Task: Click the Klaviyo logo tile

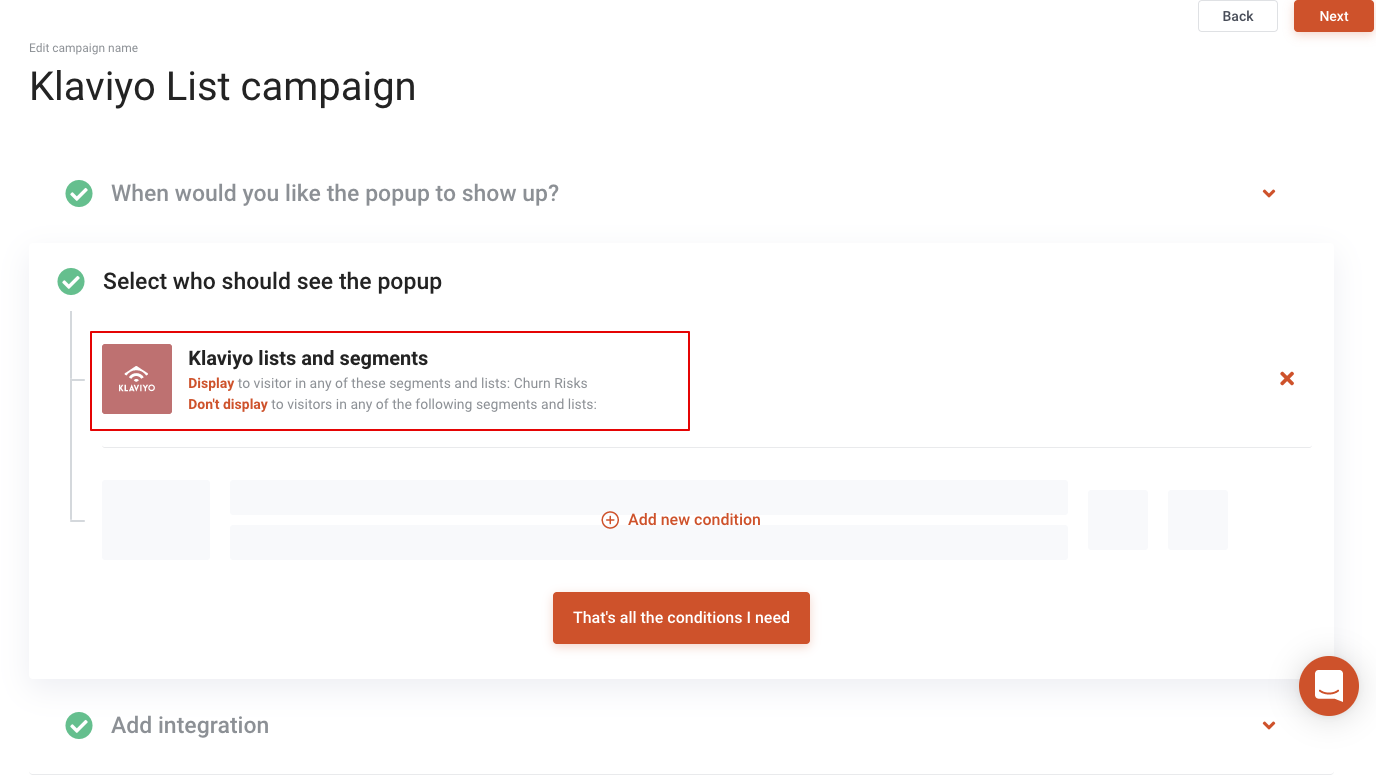Action: click(x=137, y=379)
